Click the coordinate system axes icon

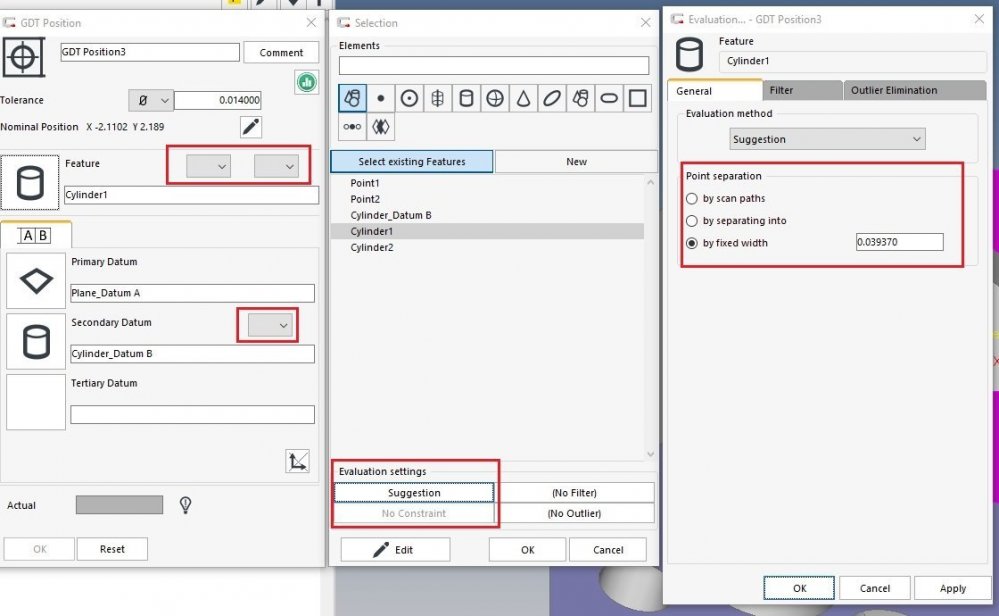[x=298, y=461]
